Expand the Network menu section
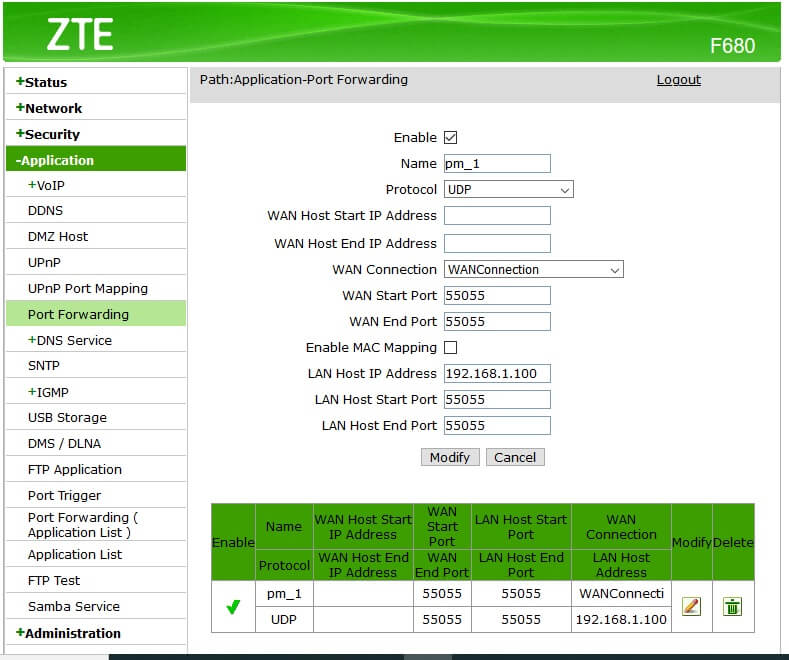789x660 pixels. (x=49, y=108)
